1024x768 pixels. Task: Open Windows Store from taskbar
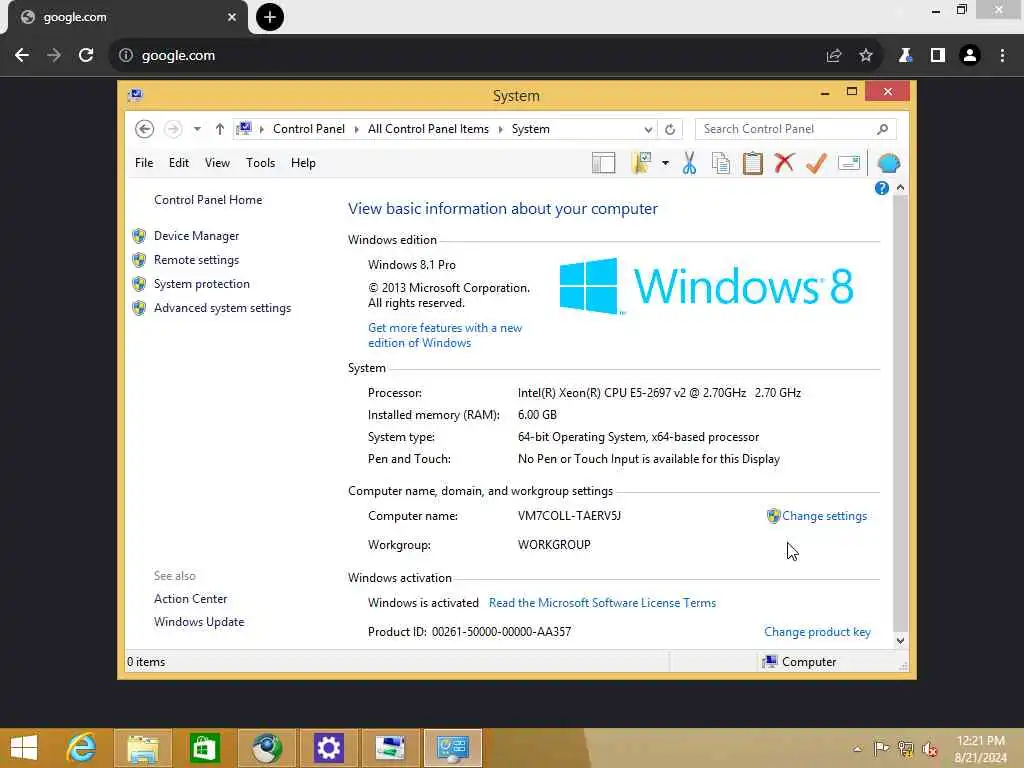(x=204, y=748)
